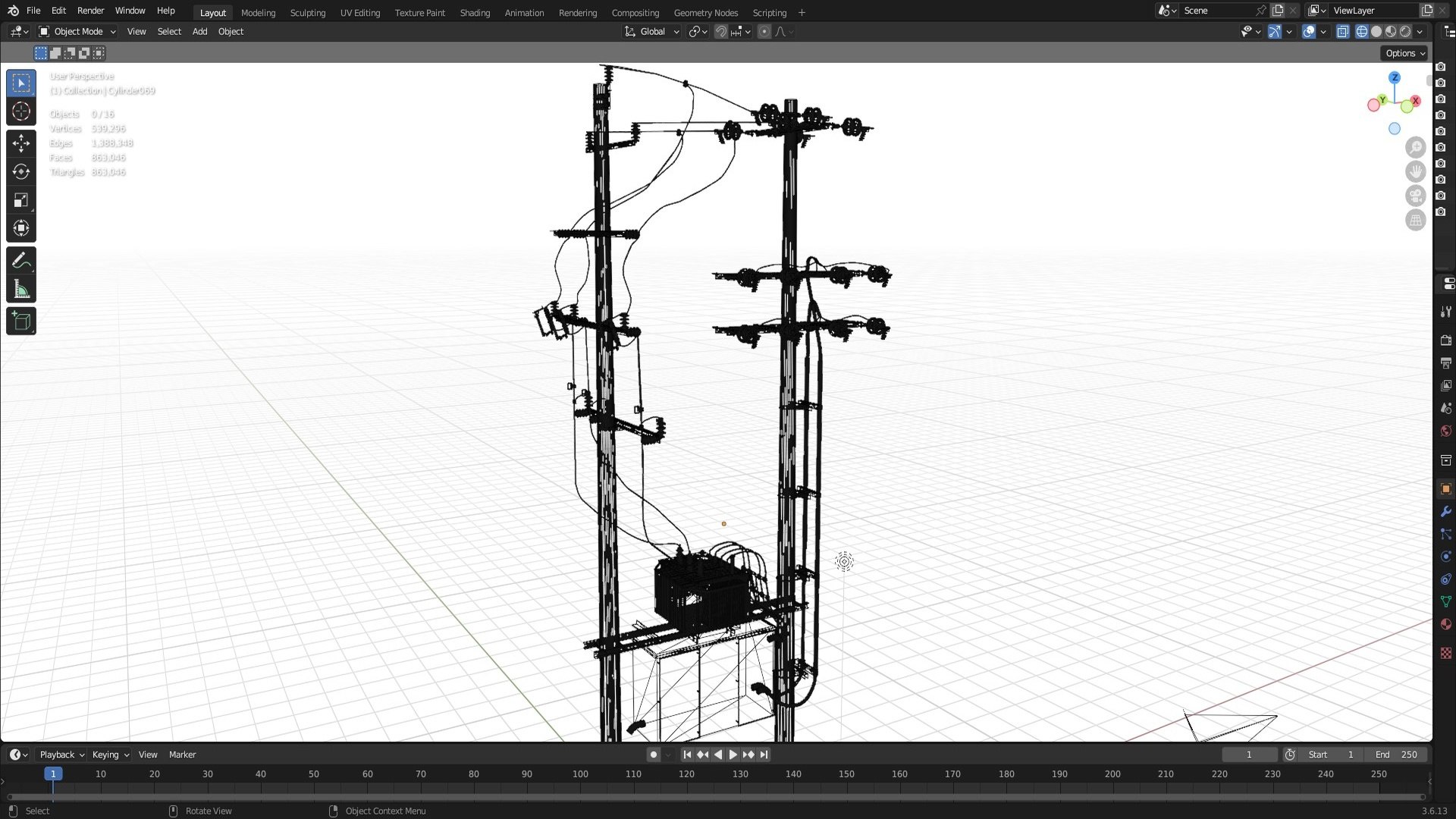Click the Z axis on navigation gizmo
Screen dimensions: 1456x819
[1394, 78]
